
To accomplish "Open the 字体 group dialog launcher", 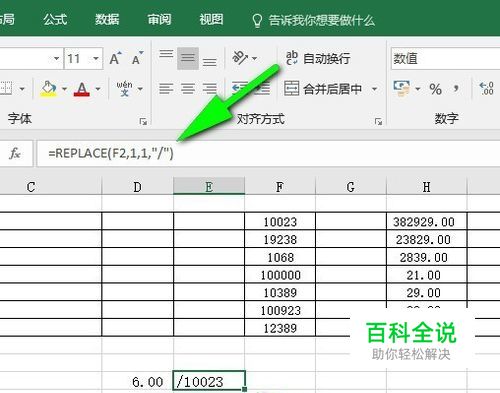I will (143, 122).
